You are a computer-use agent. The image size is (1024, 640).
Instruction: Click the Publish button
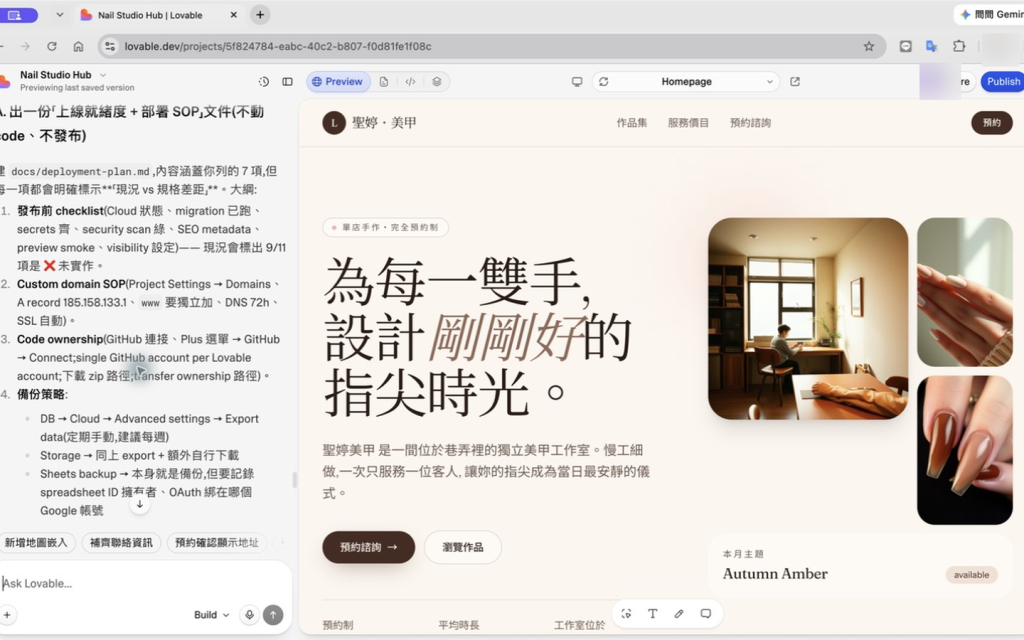[x=1002, y=82]
